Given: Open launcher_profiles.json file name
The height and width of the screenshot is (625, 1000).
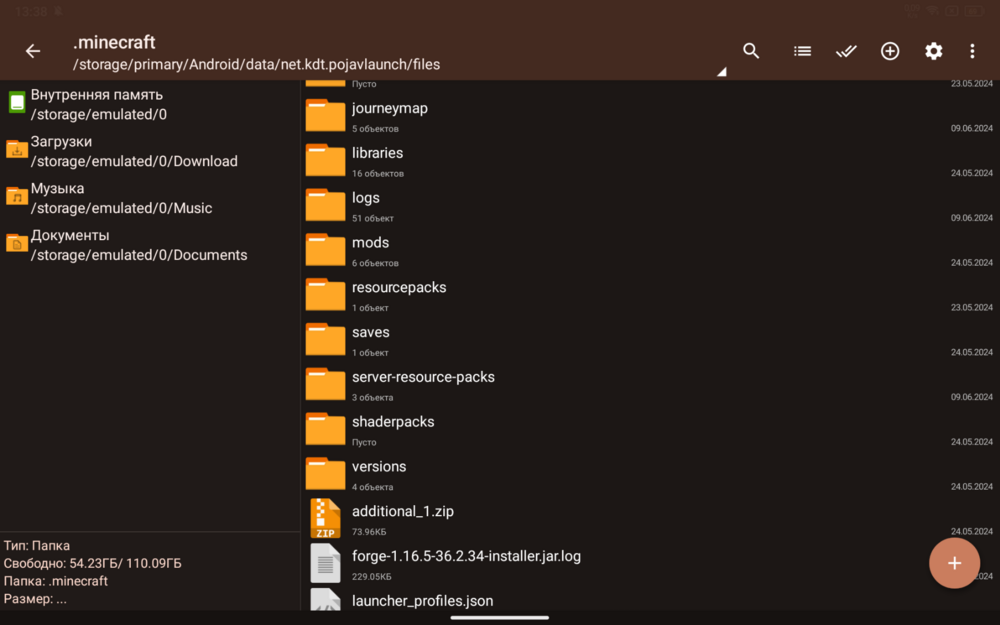Looking at the screenshot, I should pyautogui.click(x=422, y=601).
